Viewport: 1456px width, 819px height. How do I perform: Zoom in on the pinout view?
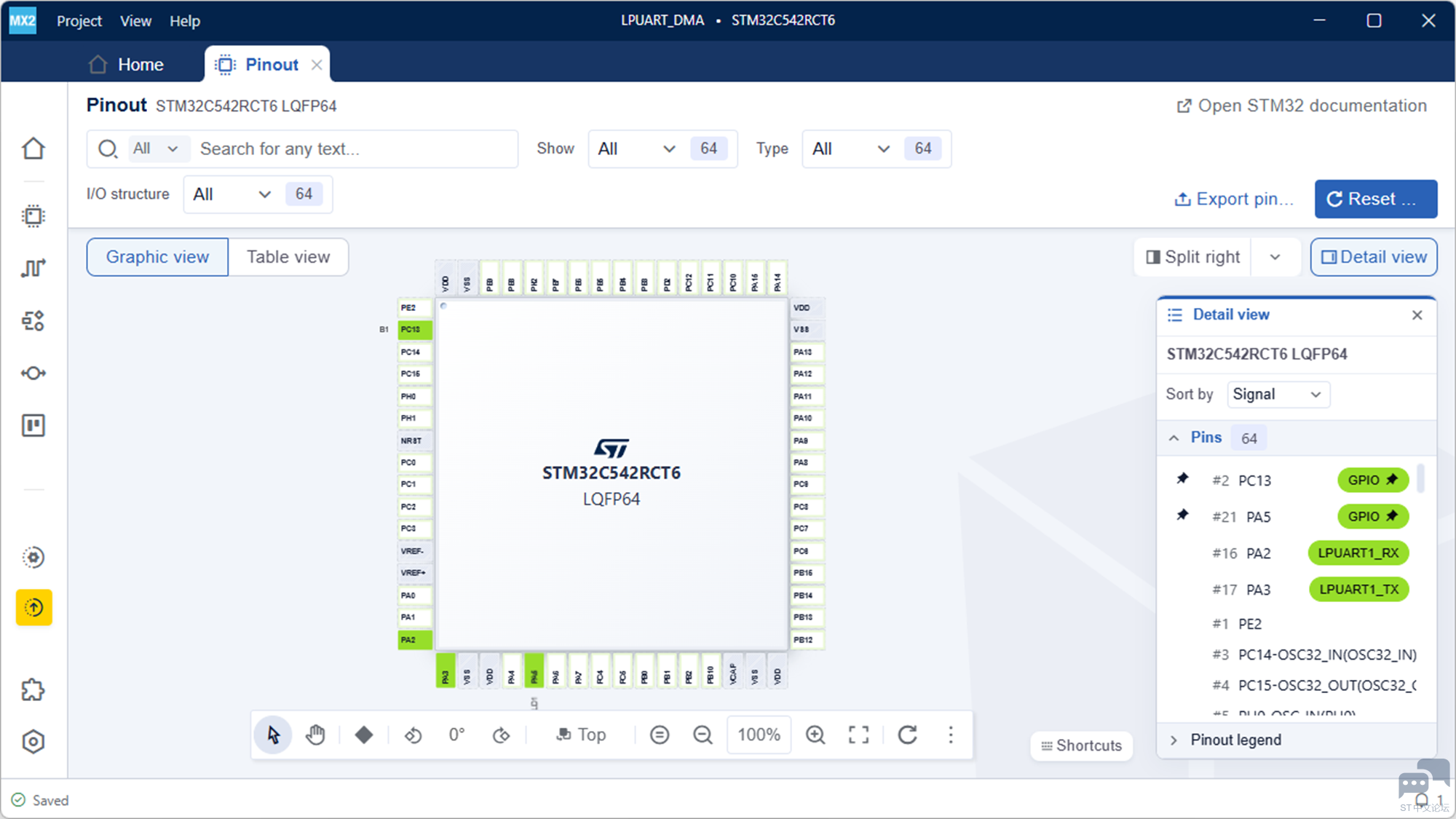point(815,735)
